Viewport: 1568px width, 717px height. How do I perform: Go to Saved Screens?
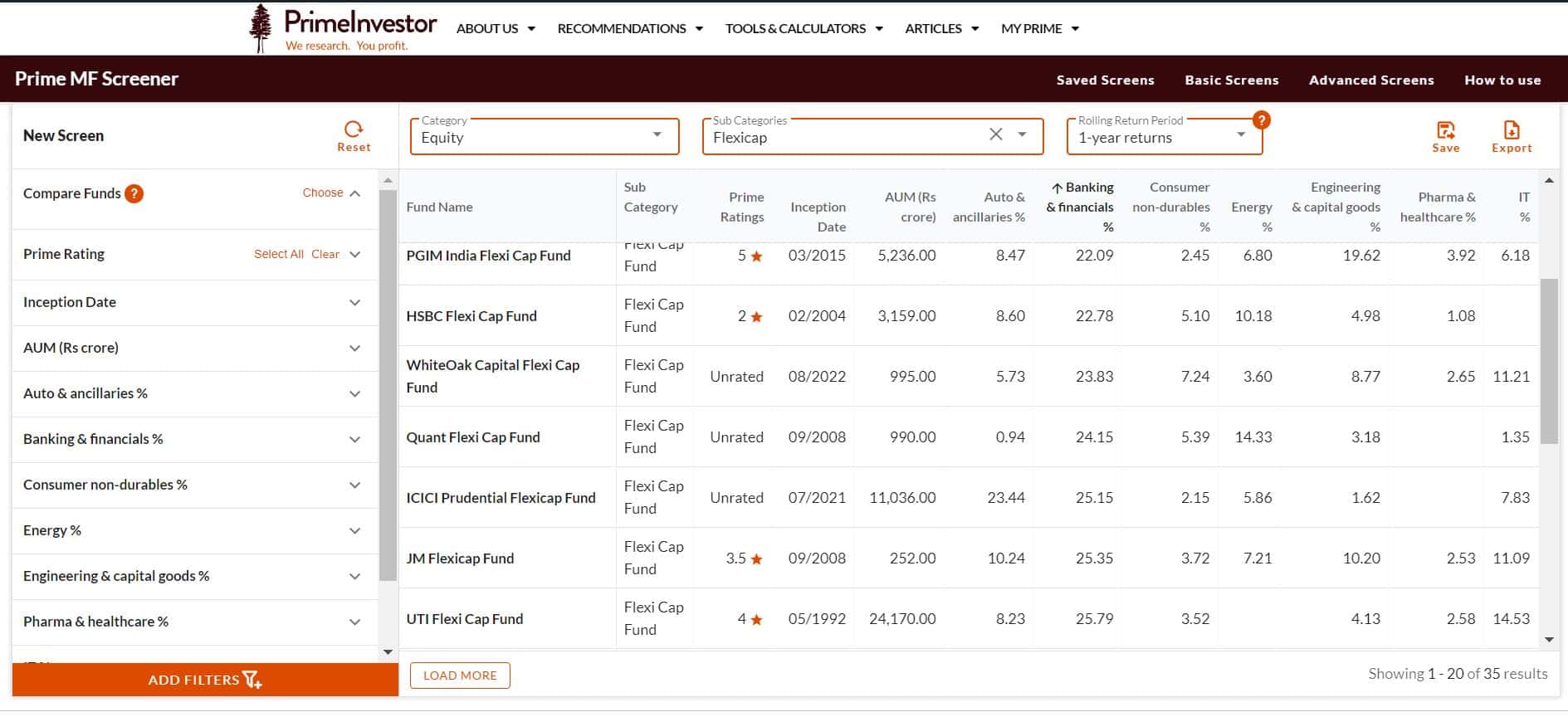pos(1105,80)
